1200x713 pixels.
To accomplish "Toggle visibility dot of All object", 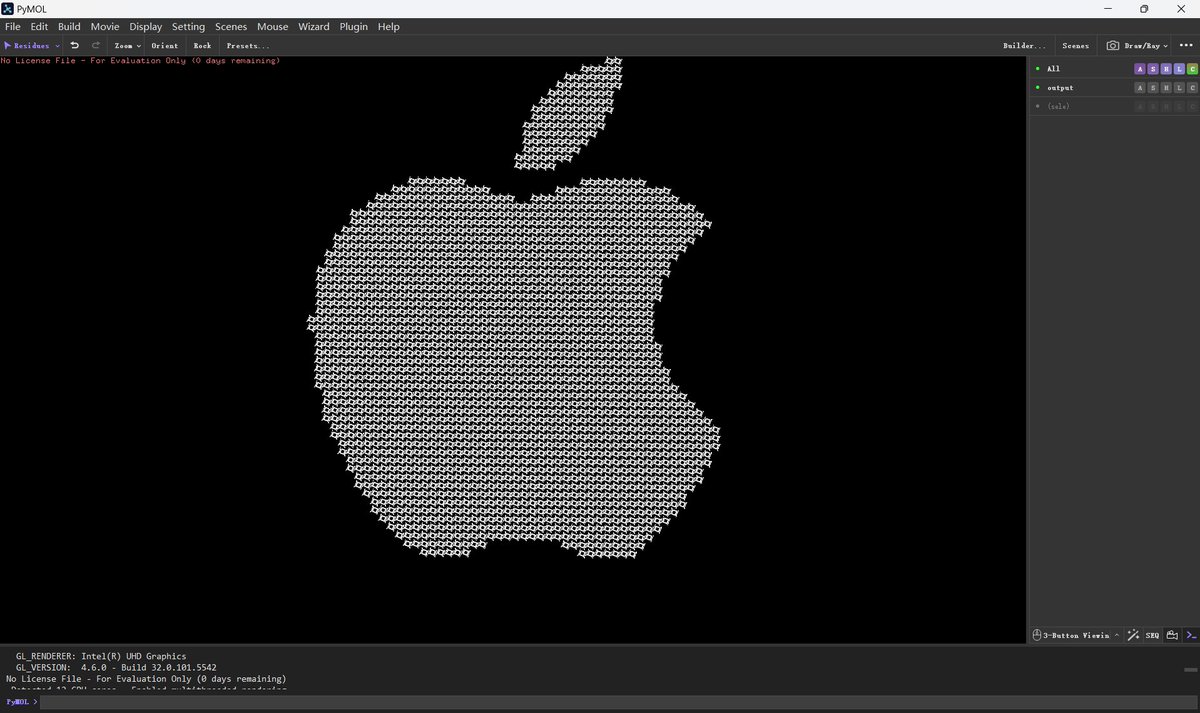I will pos(1038,69).
